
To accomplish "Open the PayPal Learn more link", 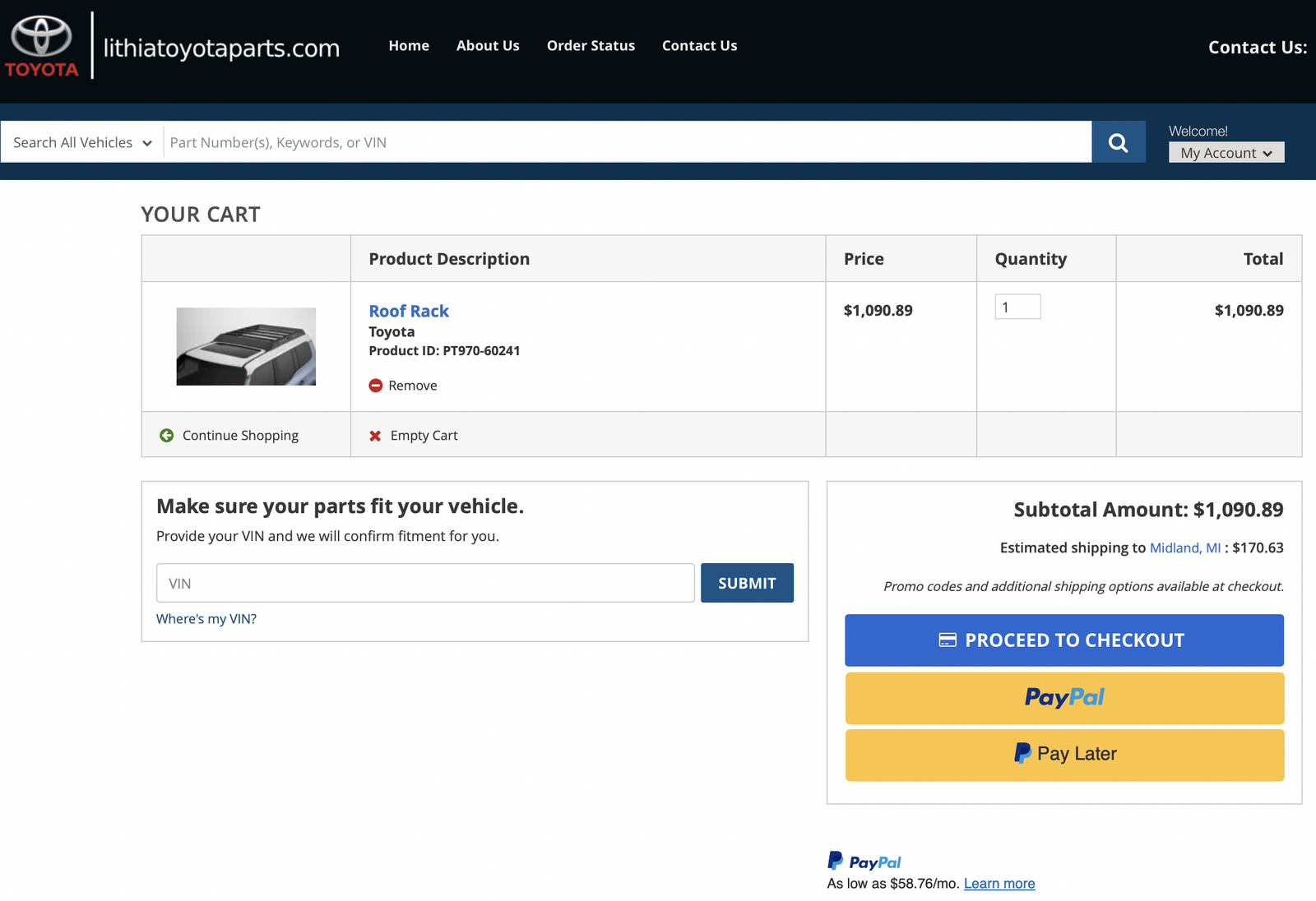I will [x=999, y=884].
